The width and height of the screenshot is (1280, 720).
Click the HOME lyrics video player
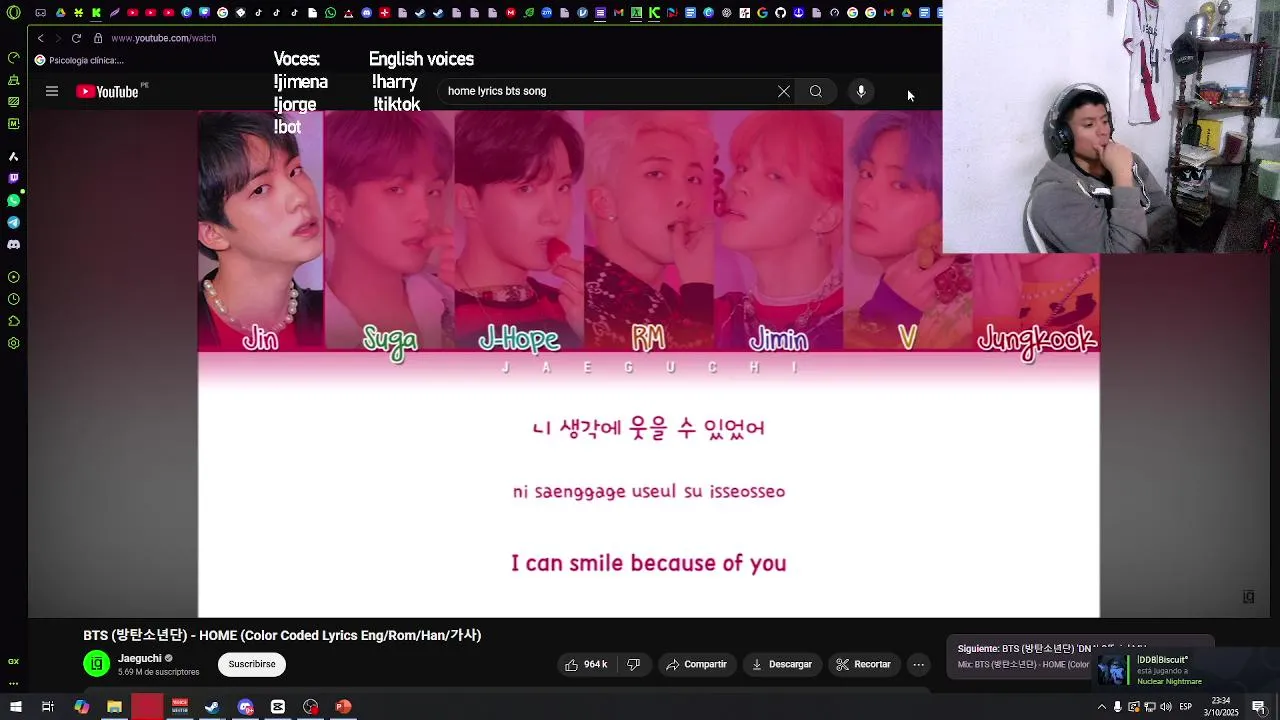(648, 364)
